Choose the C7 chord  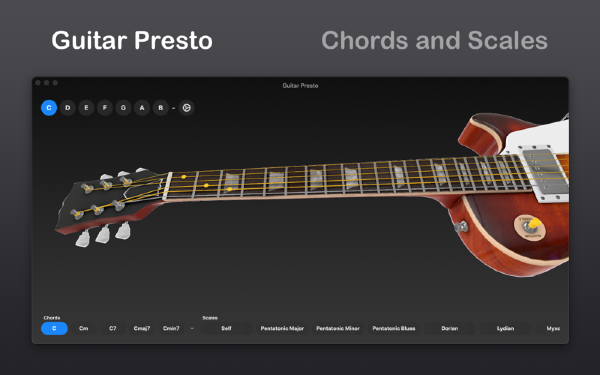pos(113,328)
